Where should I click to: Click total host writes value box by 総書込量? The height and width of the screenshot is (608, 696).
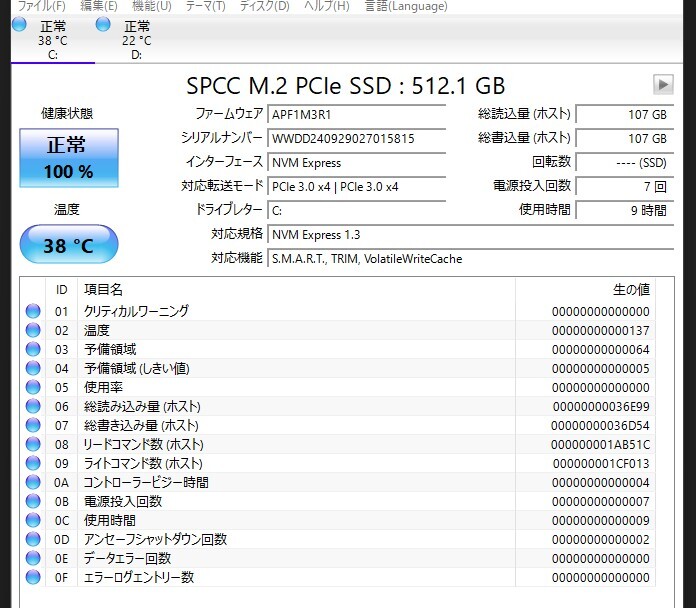pos(625,138)
